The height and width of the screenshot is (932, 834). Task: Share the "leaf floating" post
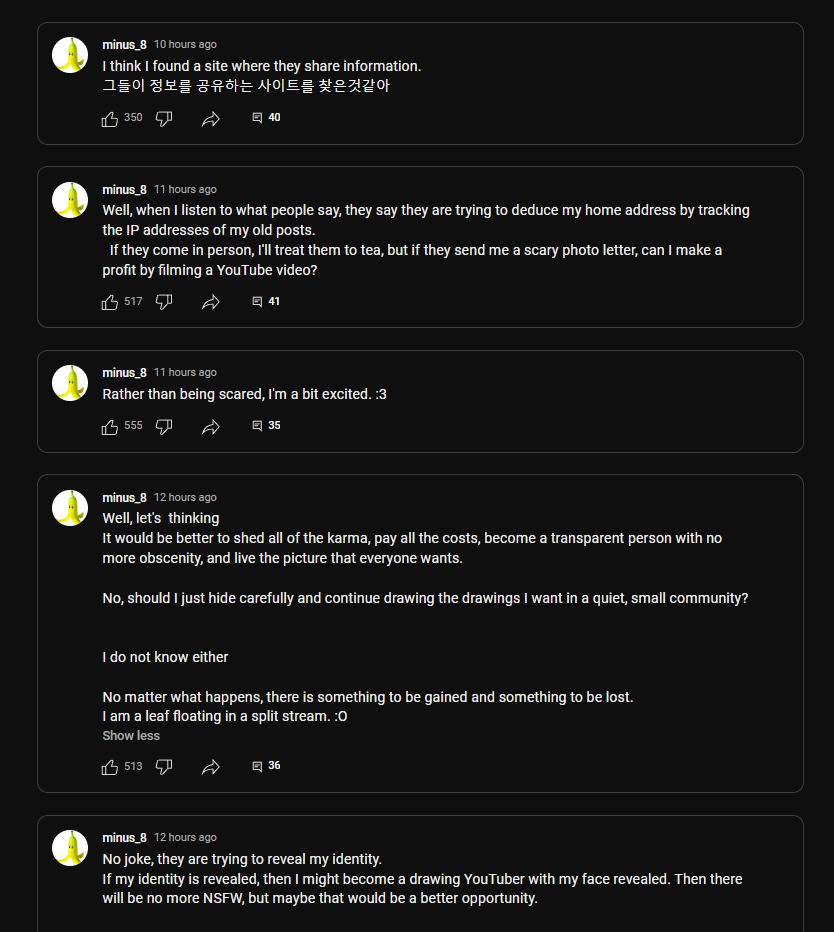(210, 767)
